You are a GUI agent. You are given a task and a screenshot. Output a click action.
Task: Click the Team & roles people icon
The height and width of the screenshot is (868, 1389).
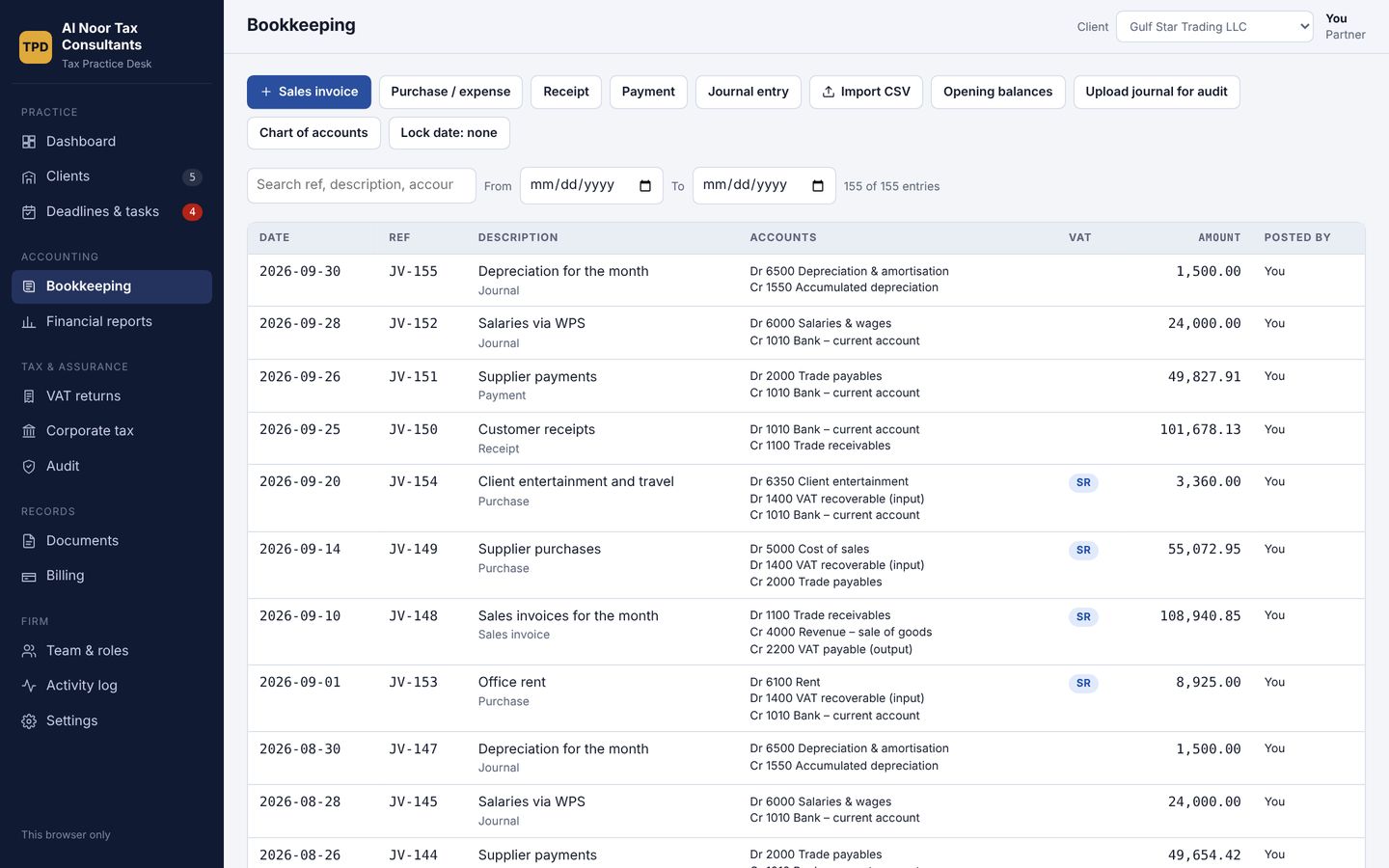pyautogui.click(x=29, y=651)
